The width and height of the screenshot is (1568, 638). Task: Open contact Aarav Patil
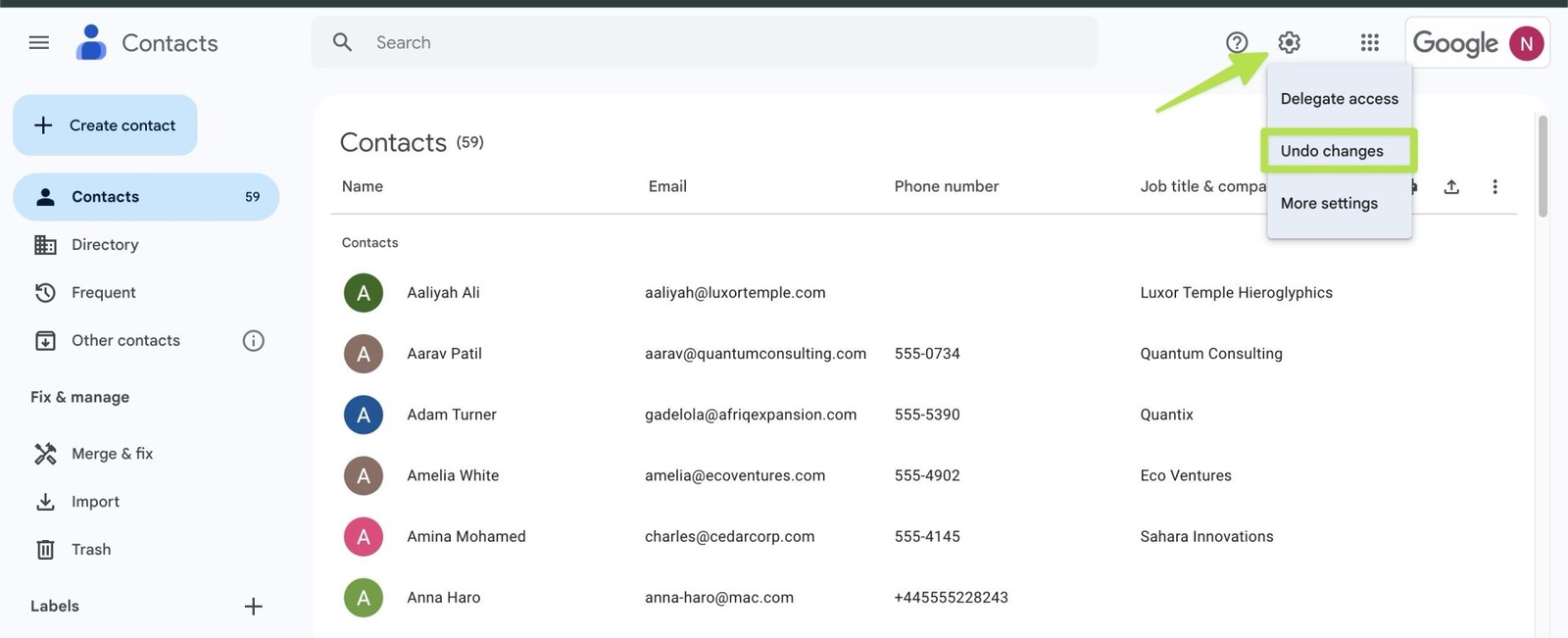pyautogui.click(x=444, y=353)
